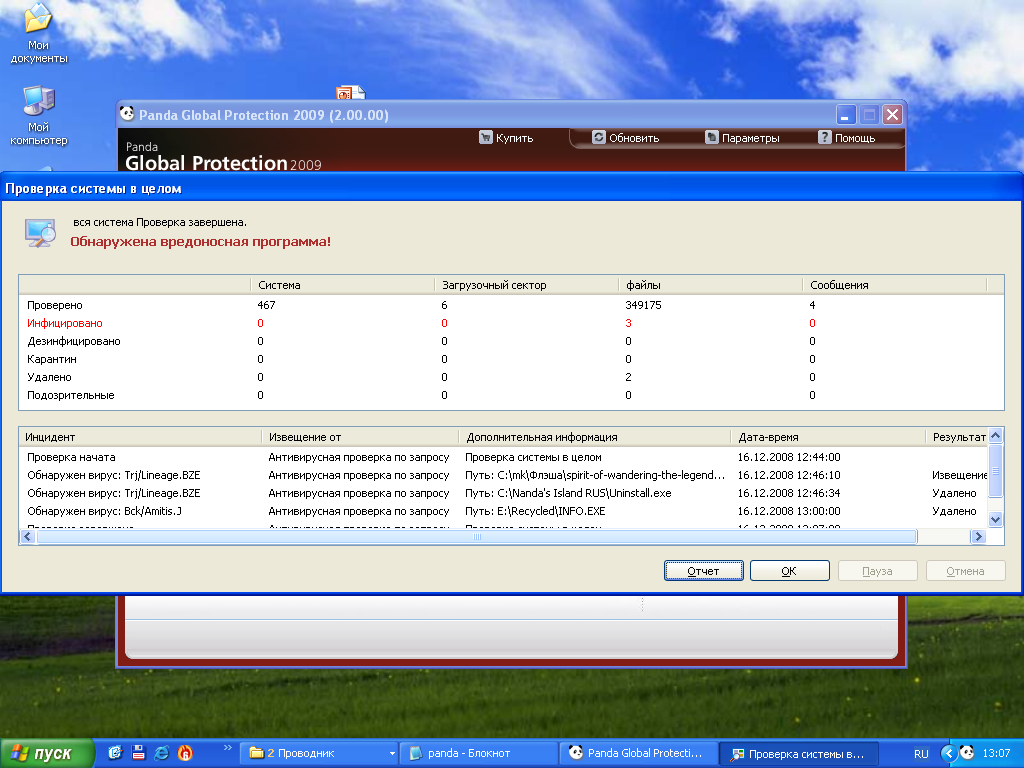Sort by Извещение от column header

click(x=360, y=437)
